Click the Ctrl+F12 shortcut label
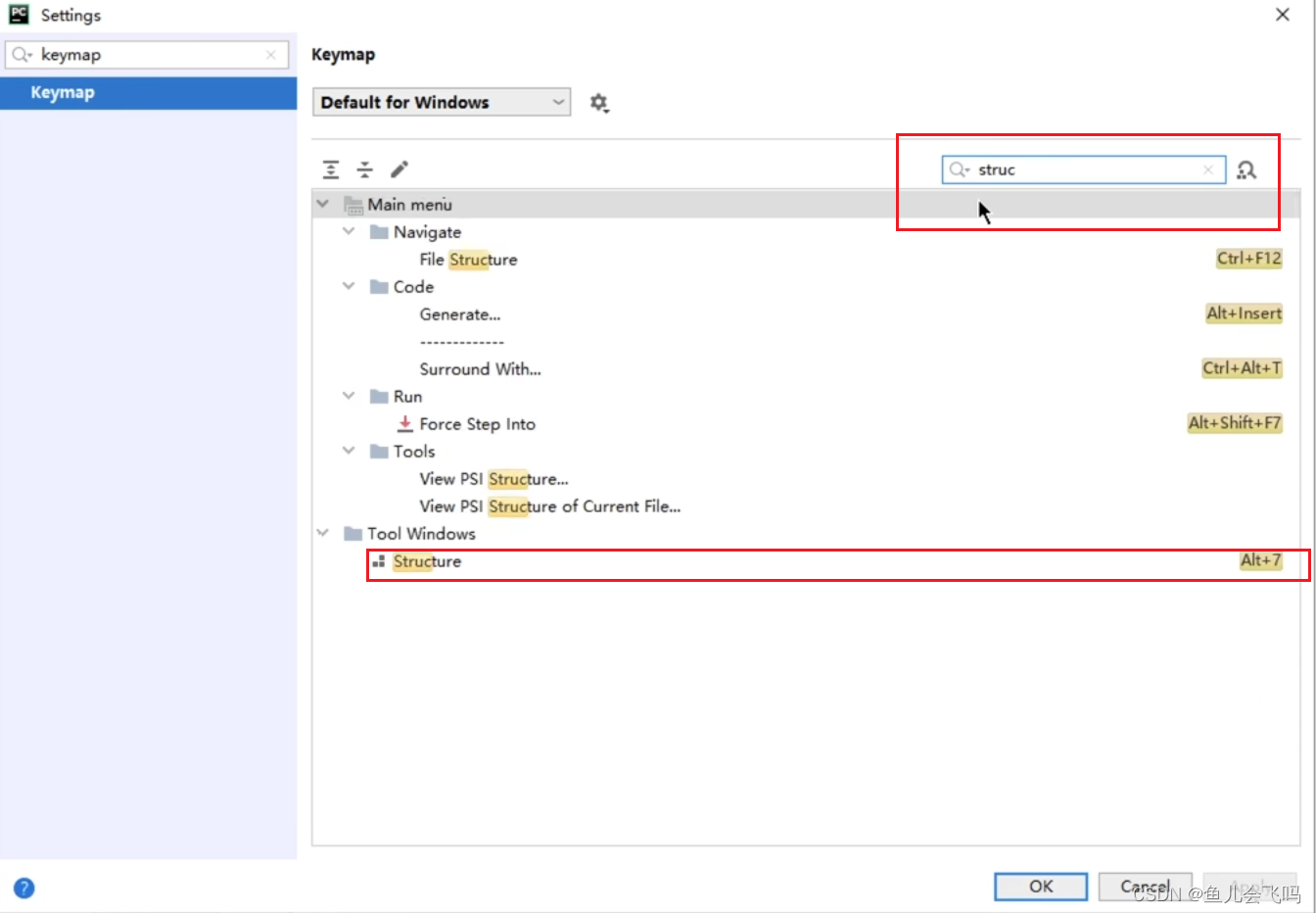Image resolution: width=1316 pixels, height=913 pixels. [x=1248, y=259]
